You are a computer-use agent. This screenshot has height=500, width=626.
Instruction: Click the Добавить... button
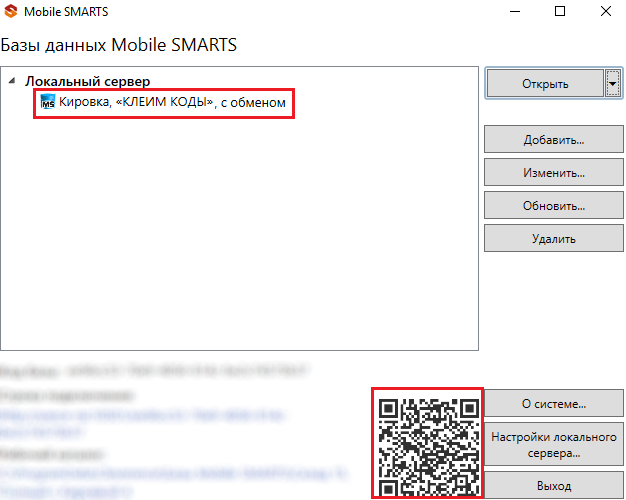pyautogui.click(x=554, y=139)
